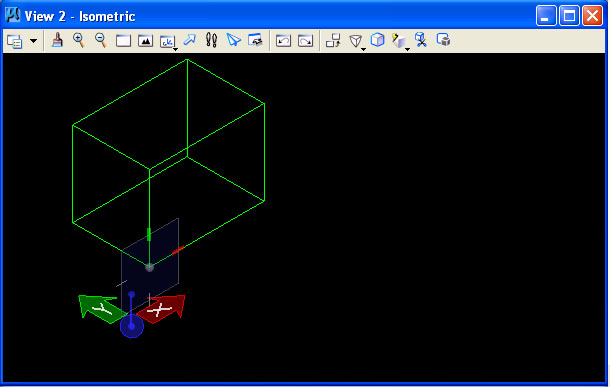
Task: Select the Copy View tool
Action: click(333, 40)
